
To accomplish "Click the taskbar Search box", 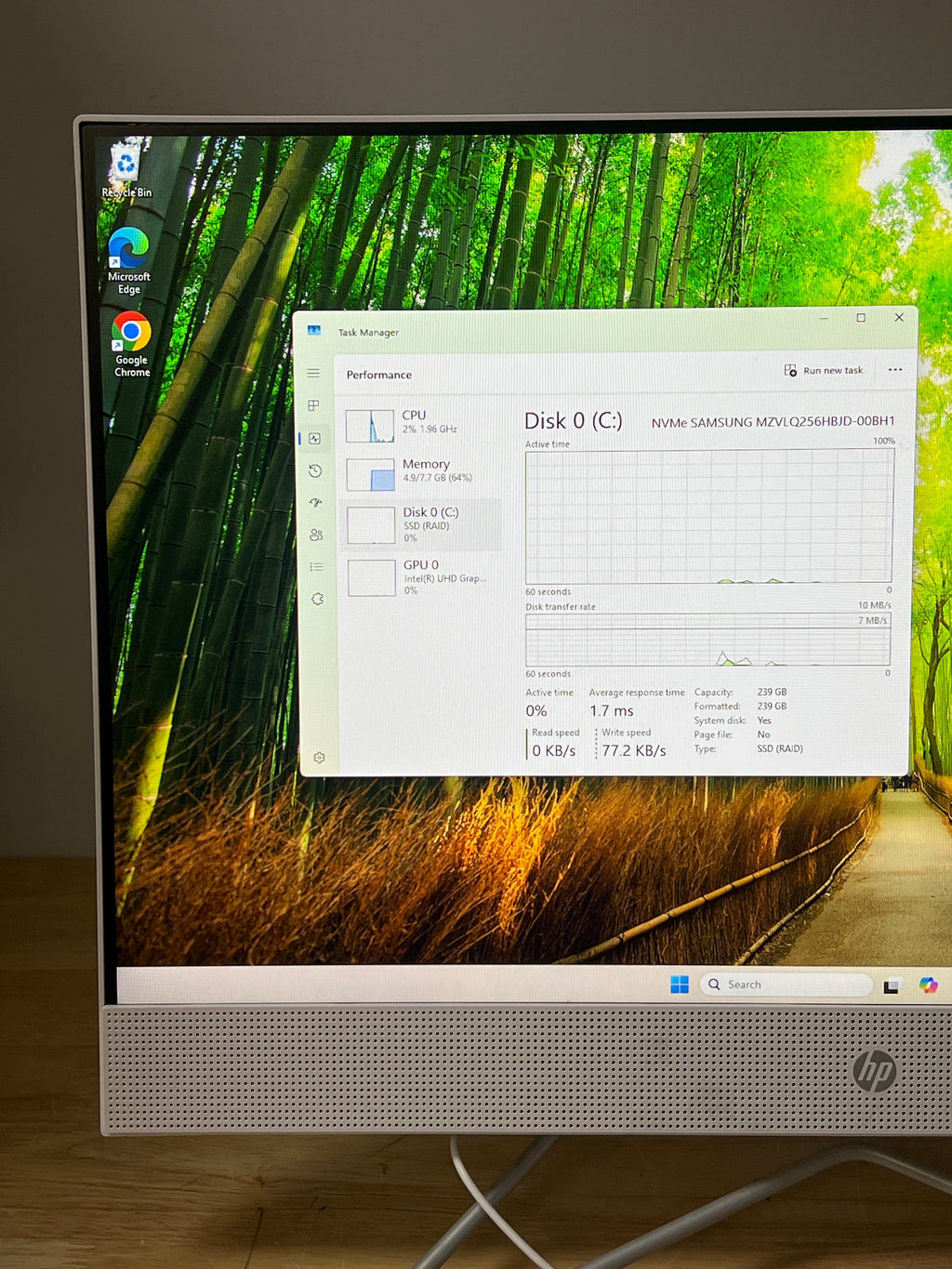I will click(786, 985).
